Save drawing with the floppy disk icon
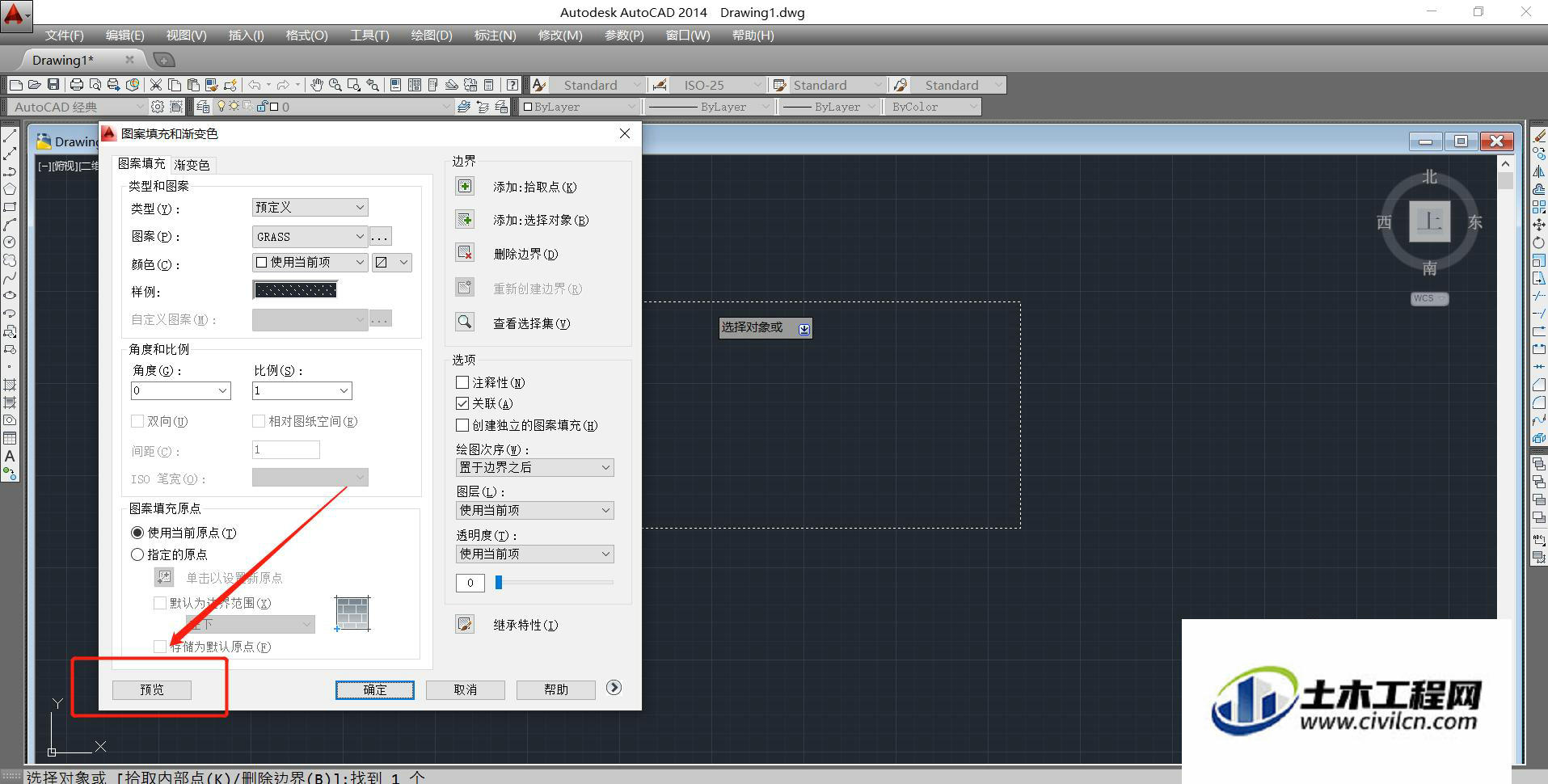1548x784 pixels. (53, 85)
